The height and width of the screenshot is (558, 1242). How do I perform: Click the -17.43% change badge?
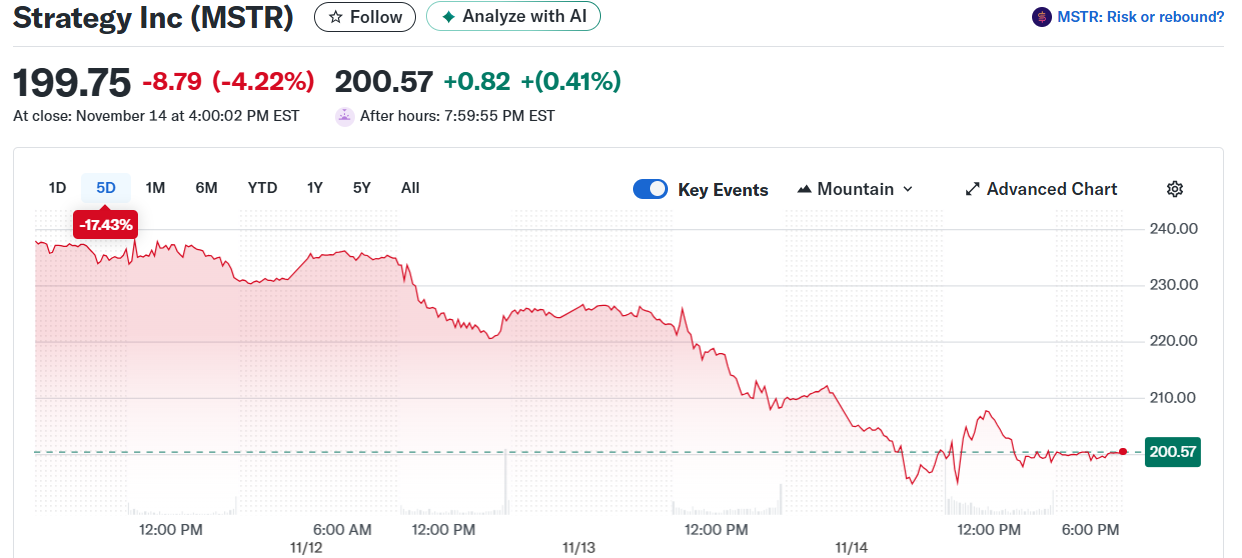(x=105, y=225)
